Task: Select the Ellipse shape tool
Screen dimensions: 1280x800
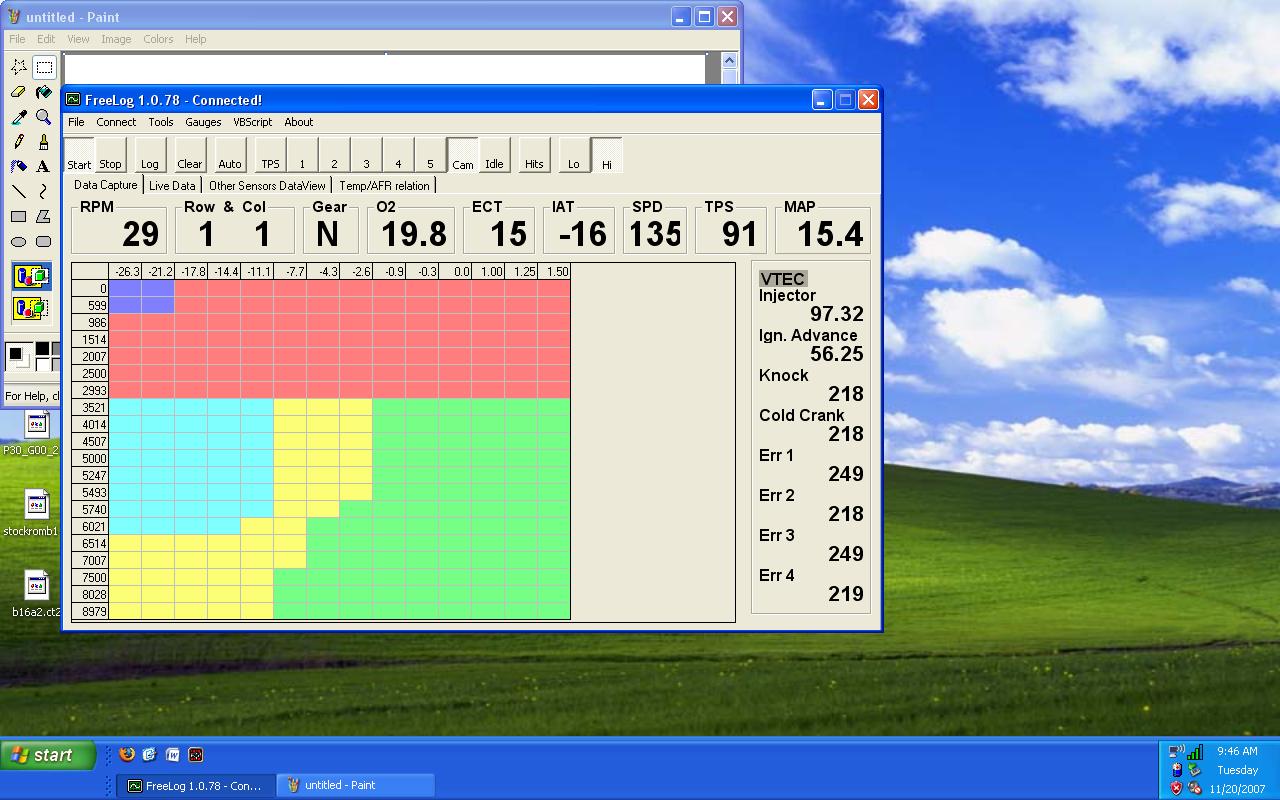Action: pyautogui.click(x=19, y=241)
